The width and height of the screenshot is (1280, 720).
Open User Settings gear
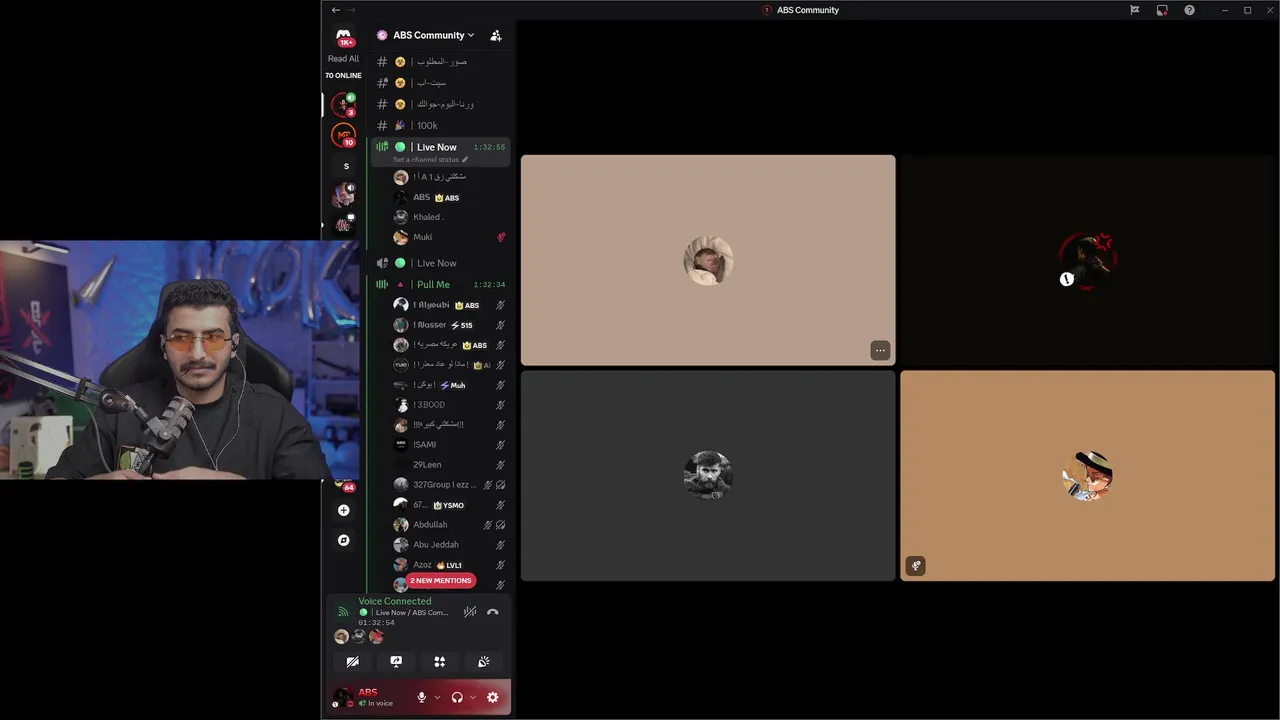pyautogui.click(x=493, y=697)
